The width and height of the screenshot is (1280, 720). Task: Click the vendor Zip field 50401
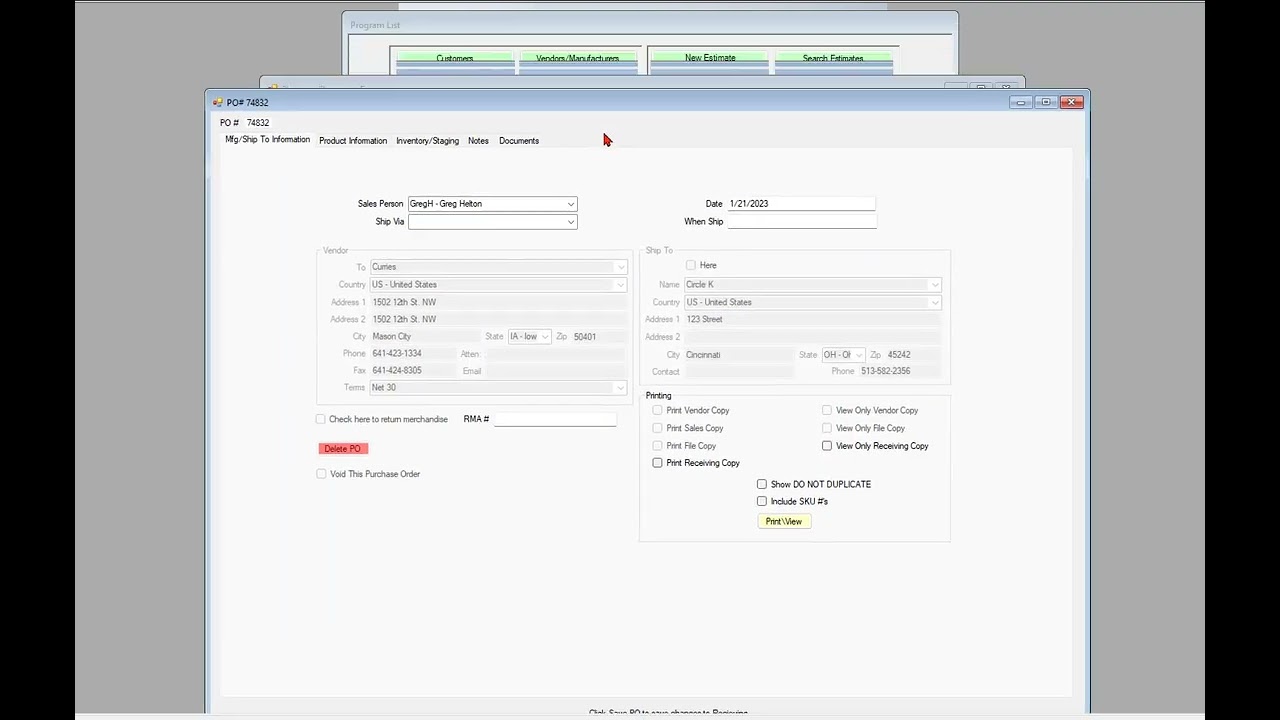[598, 337]
